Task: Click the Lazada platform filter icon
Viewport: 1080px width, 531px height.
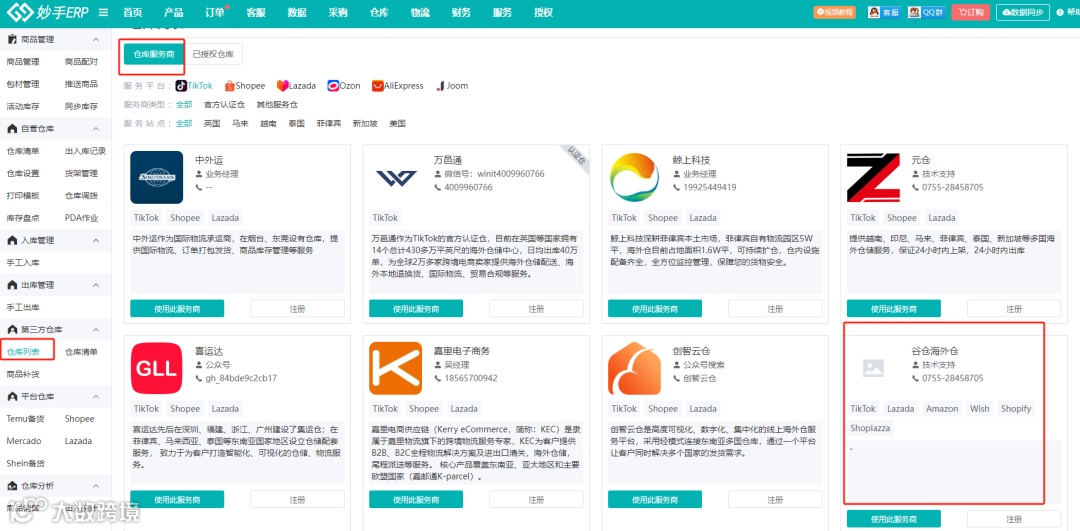Action: tap(282, 85)
